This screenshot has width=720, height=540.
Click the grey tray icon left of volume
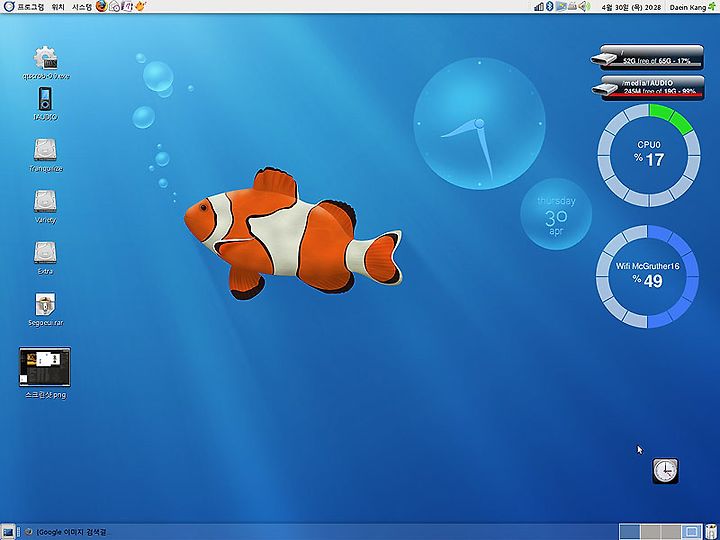pos(572,6)
